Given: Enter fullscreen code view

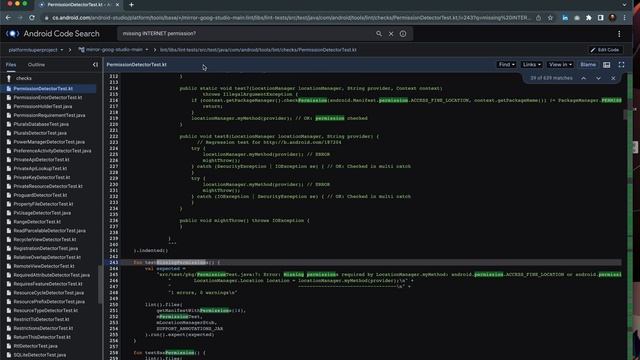Looking at the screenshot, I should click(x=621, y=65).
